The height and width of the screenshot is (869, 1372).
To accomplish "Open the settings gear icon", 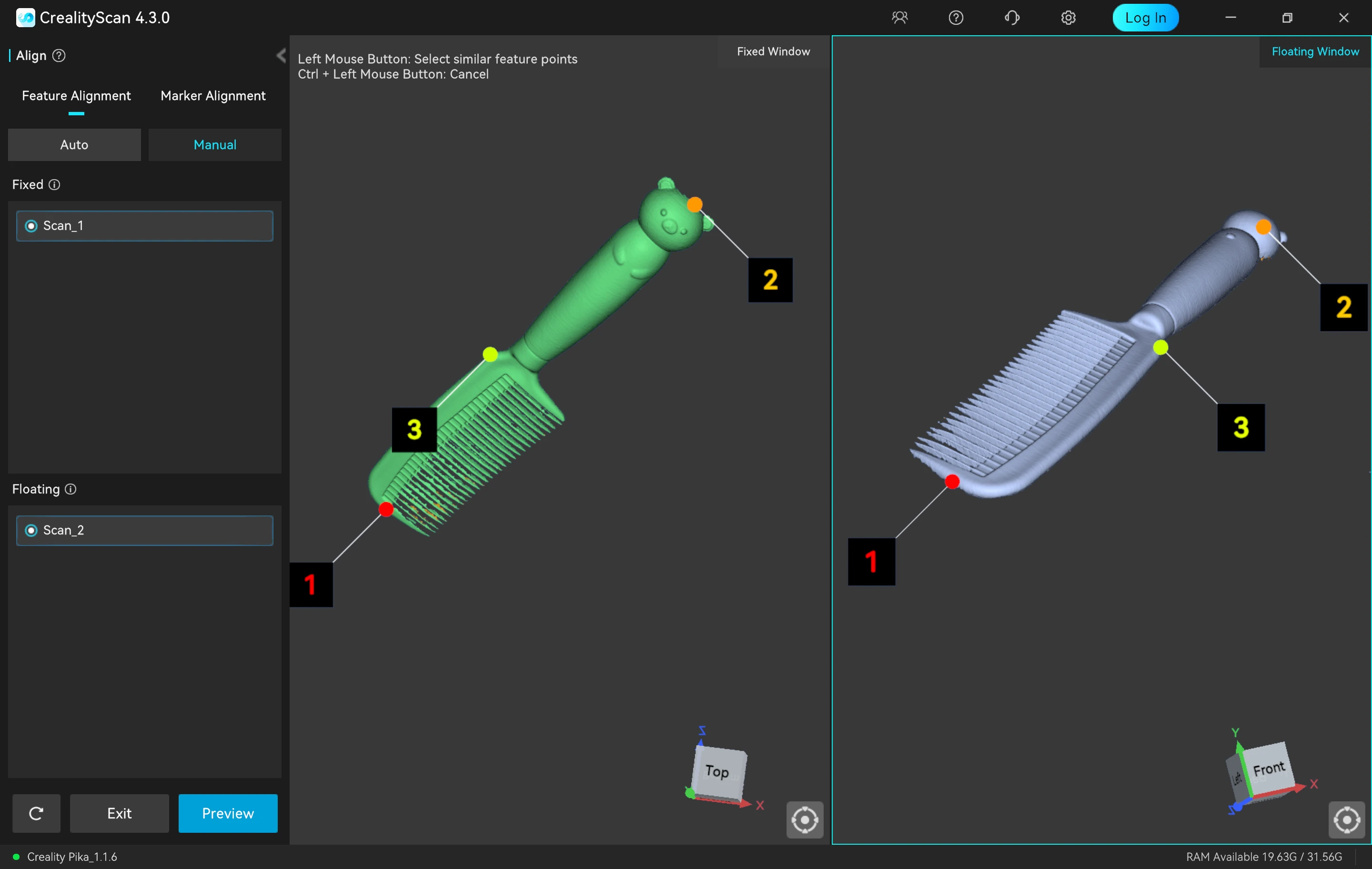I will tap(1069, 18).
